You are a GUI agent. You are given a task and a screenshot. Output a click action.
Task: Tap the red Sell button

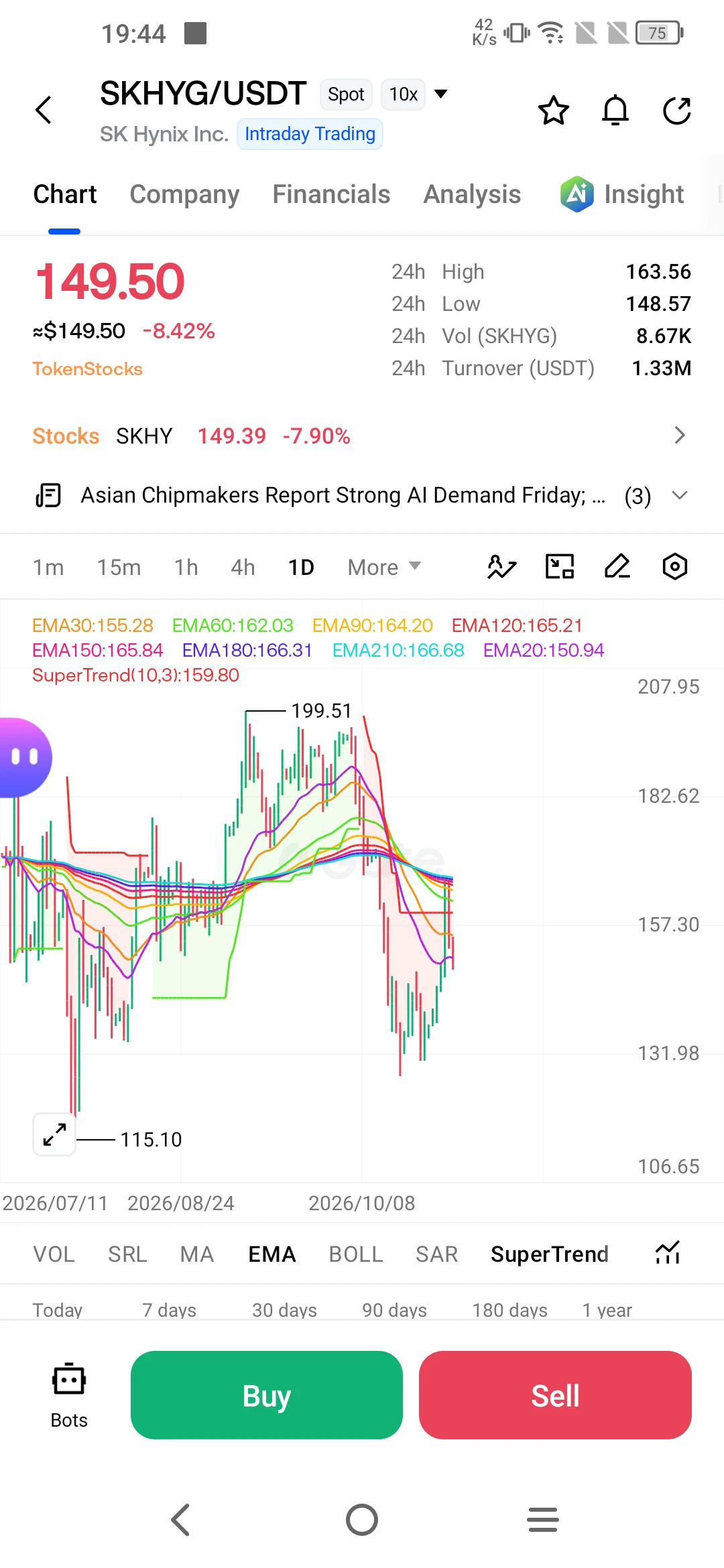pos(555,1395)
